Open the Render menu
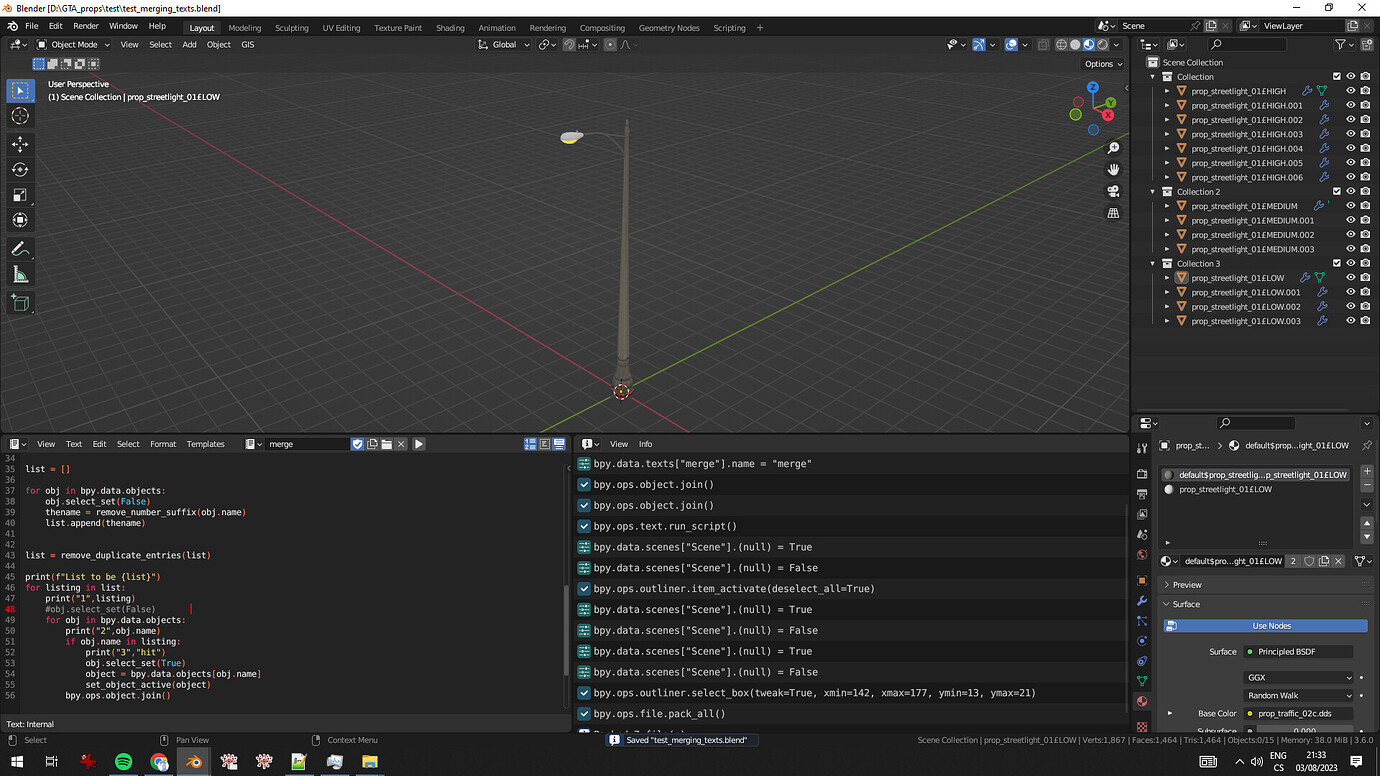 (x=86, y=26)
